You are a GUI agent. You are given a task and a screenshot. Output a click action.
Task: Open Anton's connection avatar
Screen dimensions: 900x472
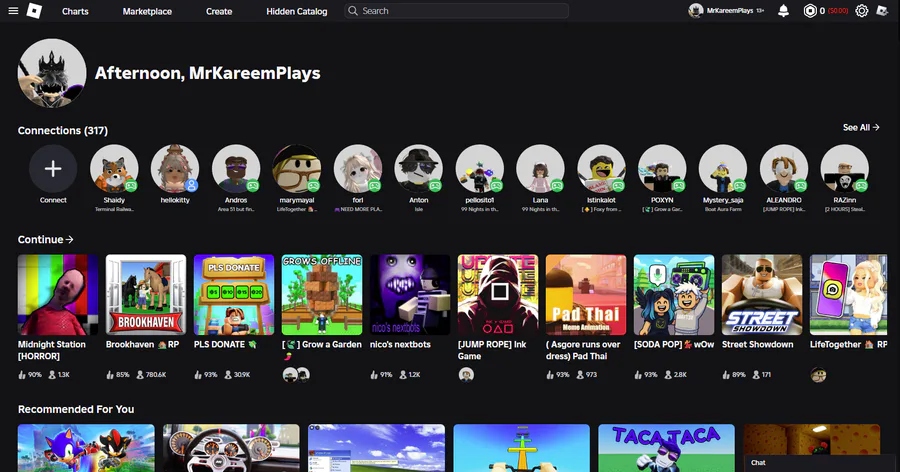[x=418, y=168]
